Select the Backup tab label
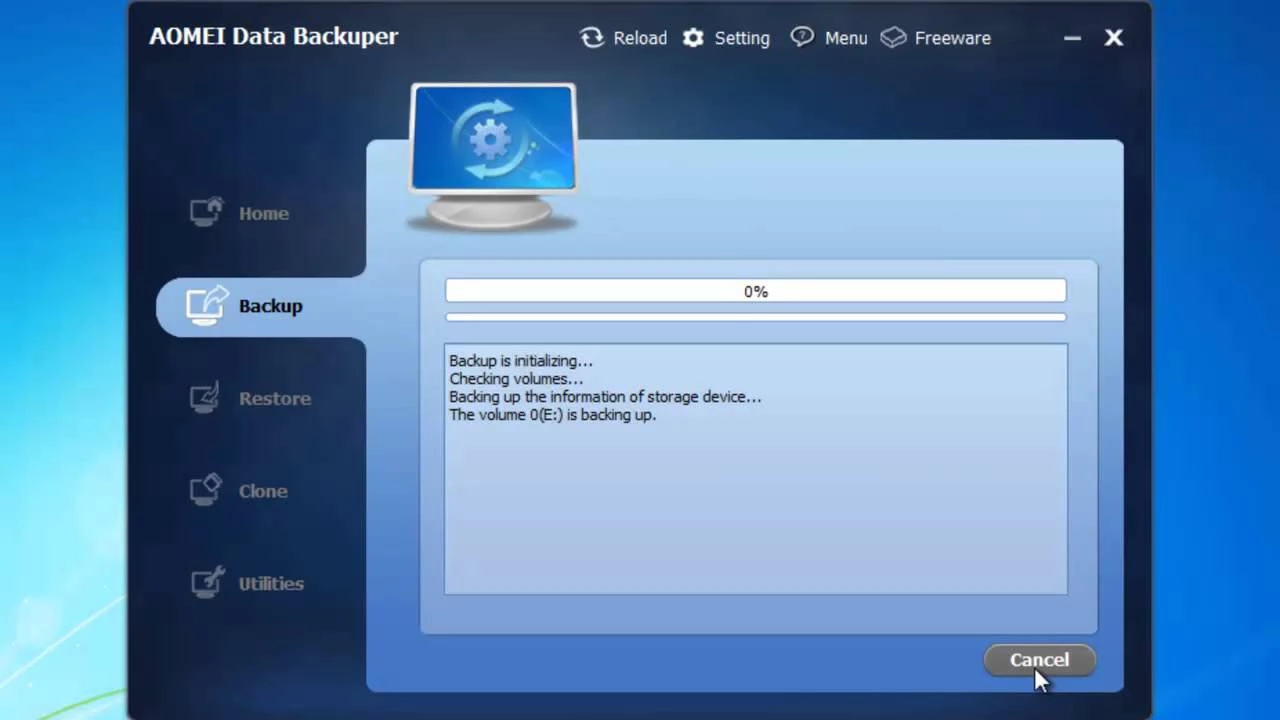1280x720 pixels. point(271,306)
